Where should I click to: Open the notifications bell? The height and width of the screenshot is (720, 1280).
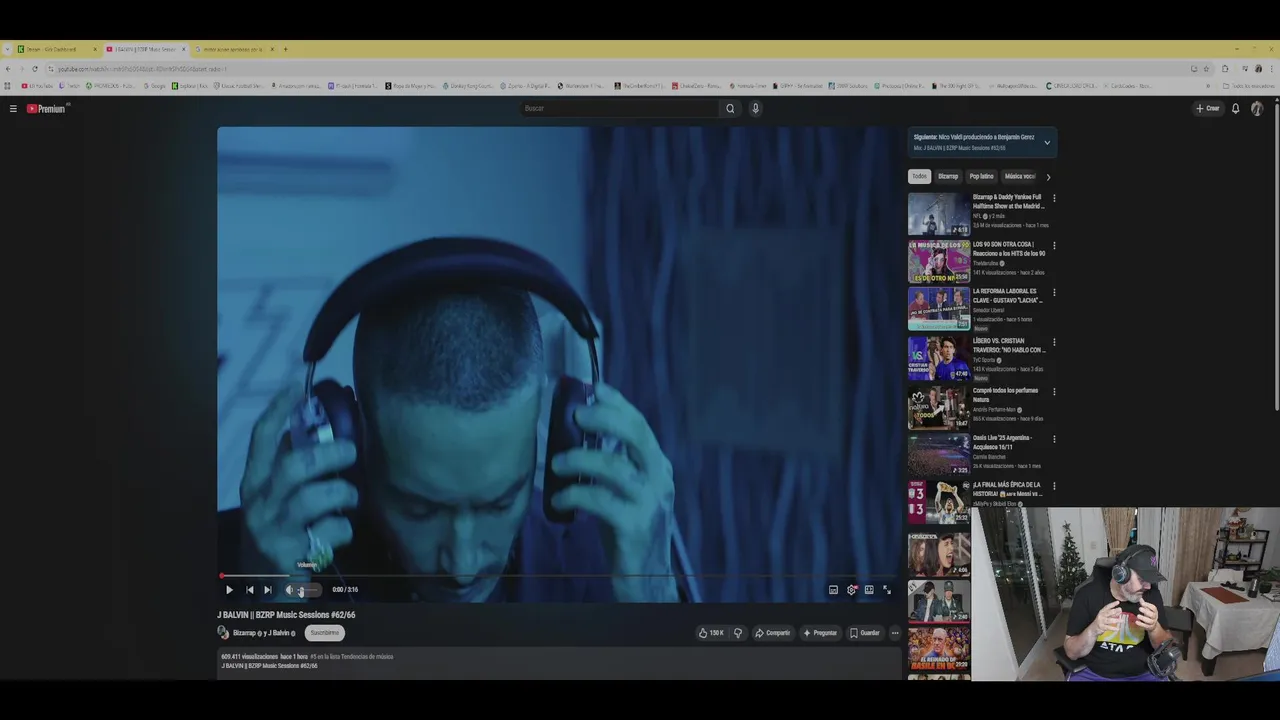[1236, 109]
